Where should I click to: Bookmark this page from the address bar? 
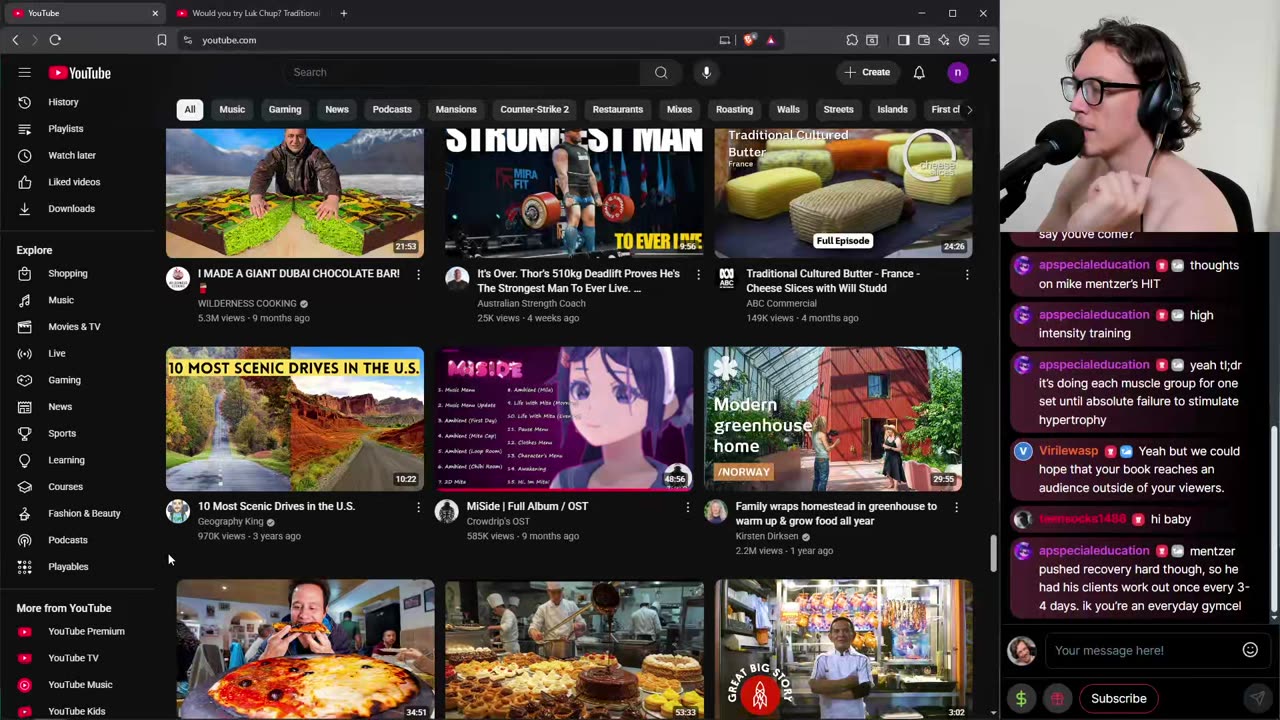click(161, 40)
